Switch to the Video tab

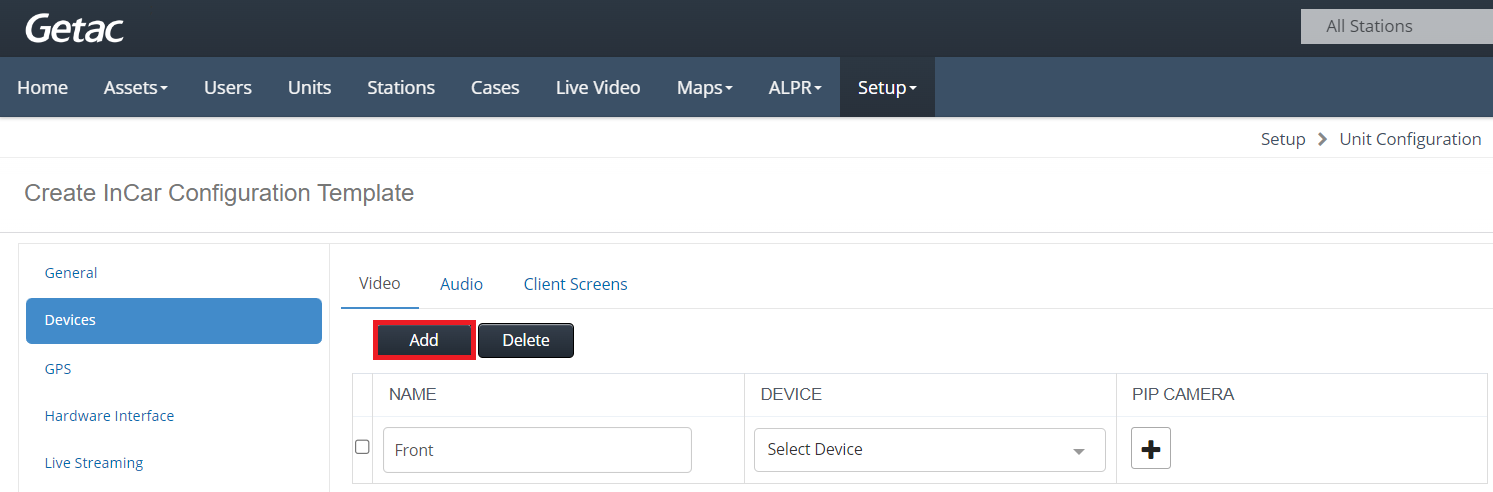[380, 283]
